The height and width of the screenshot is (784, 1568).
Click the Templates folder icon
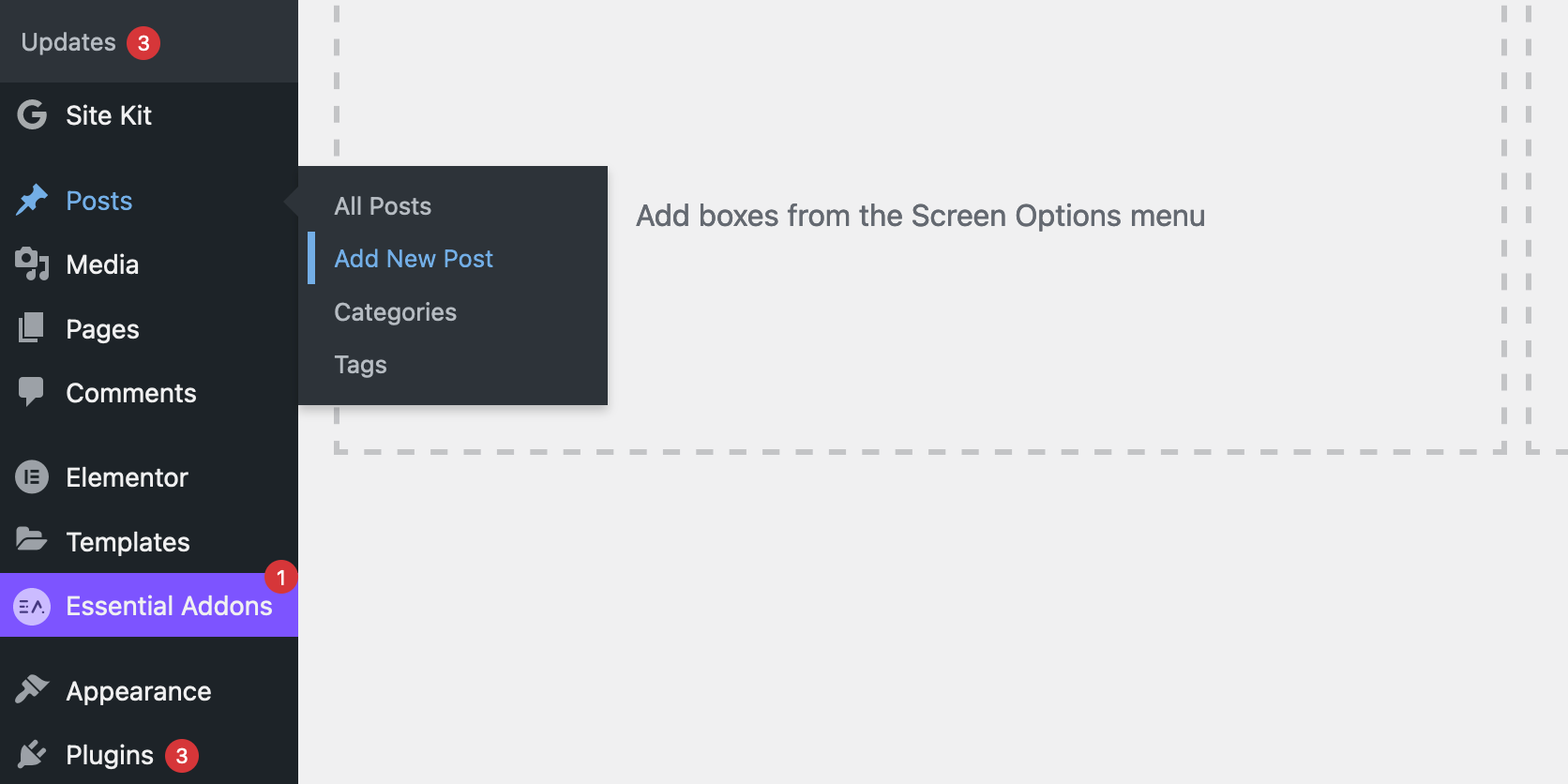coord(32,540)
